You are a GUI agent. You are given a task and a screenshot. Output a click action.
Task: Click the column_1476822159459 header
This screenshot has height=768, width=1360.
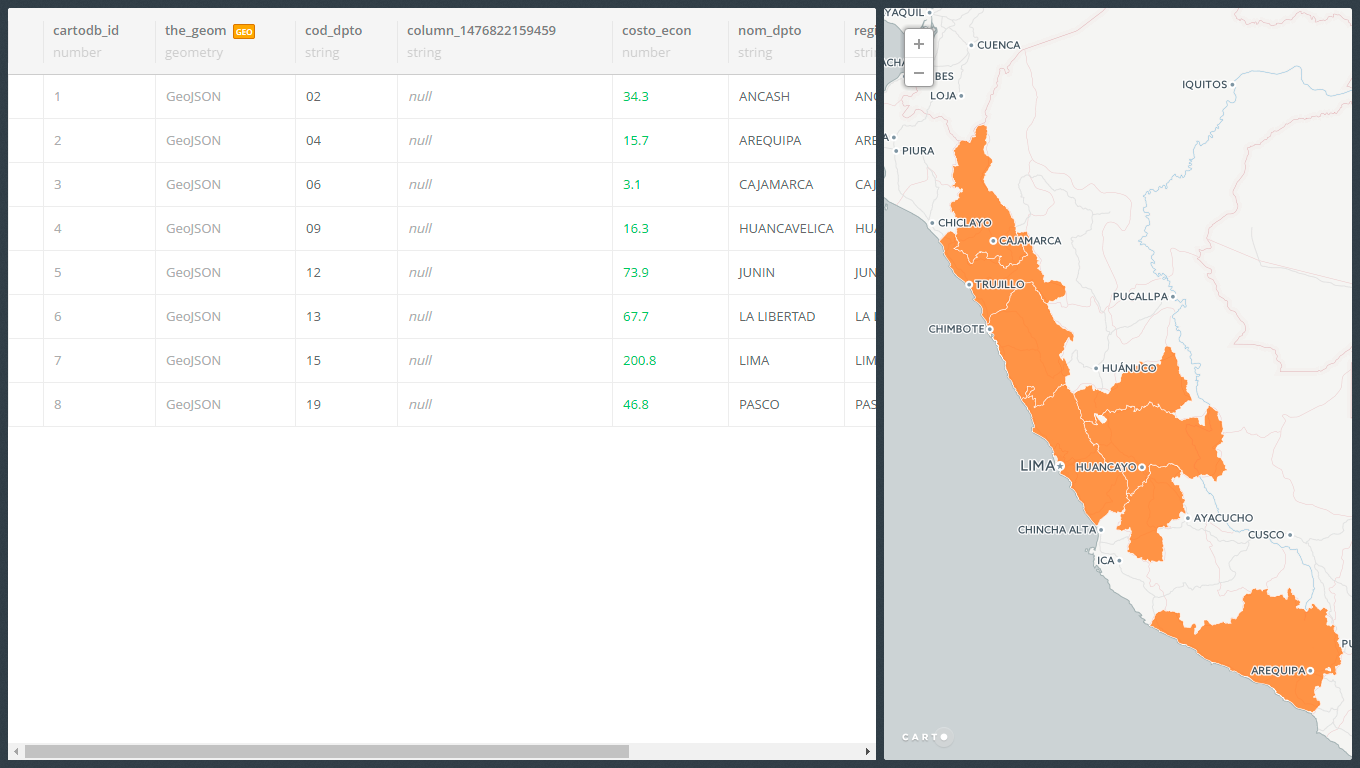pyautogui.click(x=481, y=30)
